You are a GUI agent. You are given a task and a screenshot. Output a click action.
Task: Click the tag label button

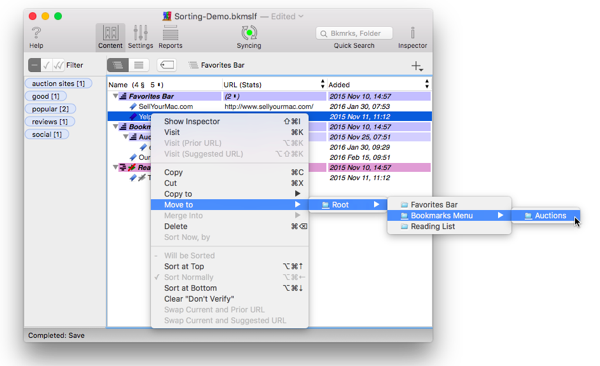167,65
